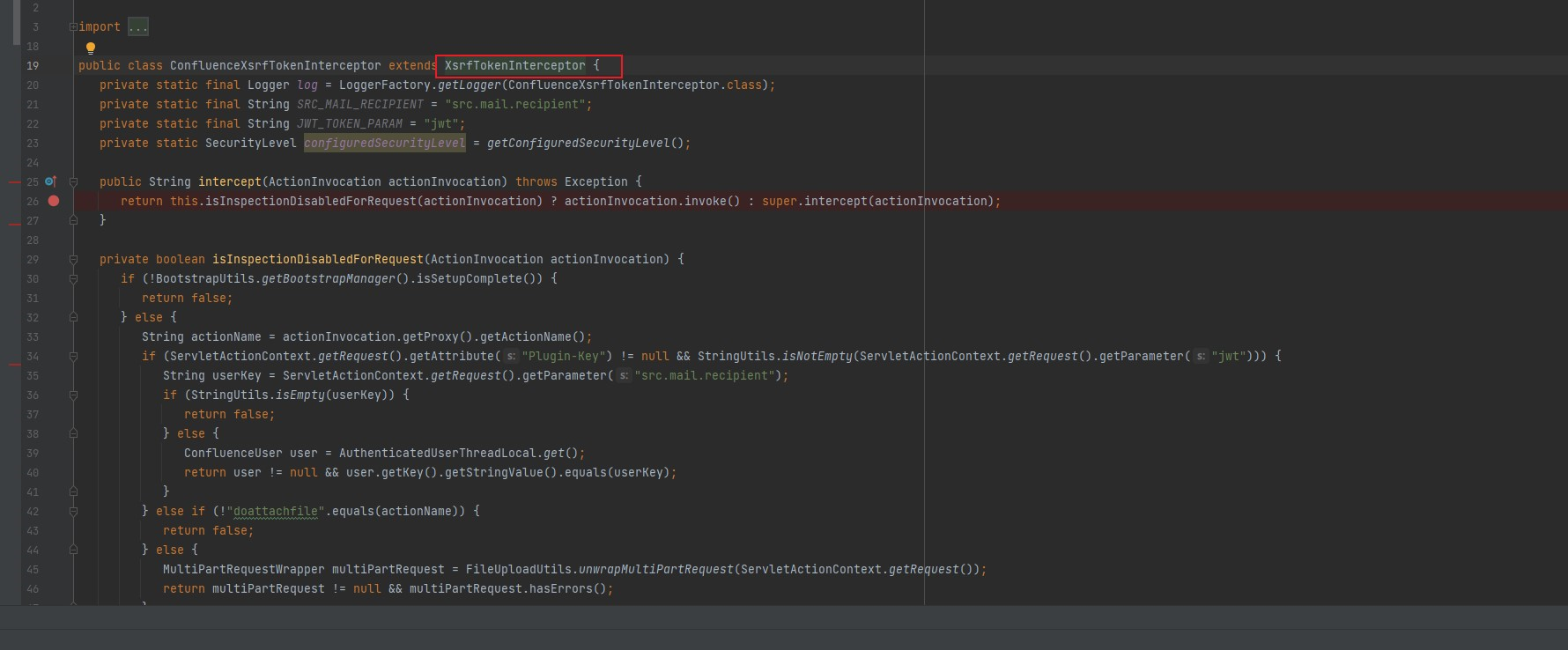This screenshot has height=650, width=1568.
Task: Click line number 46 in the gutter
Action: 33,588
